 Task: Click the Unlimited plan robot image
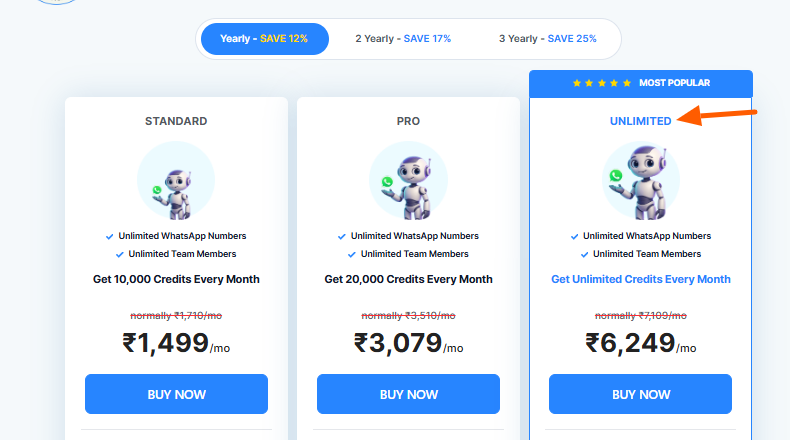640,180
